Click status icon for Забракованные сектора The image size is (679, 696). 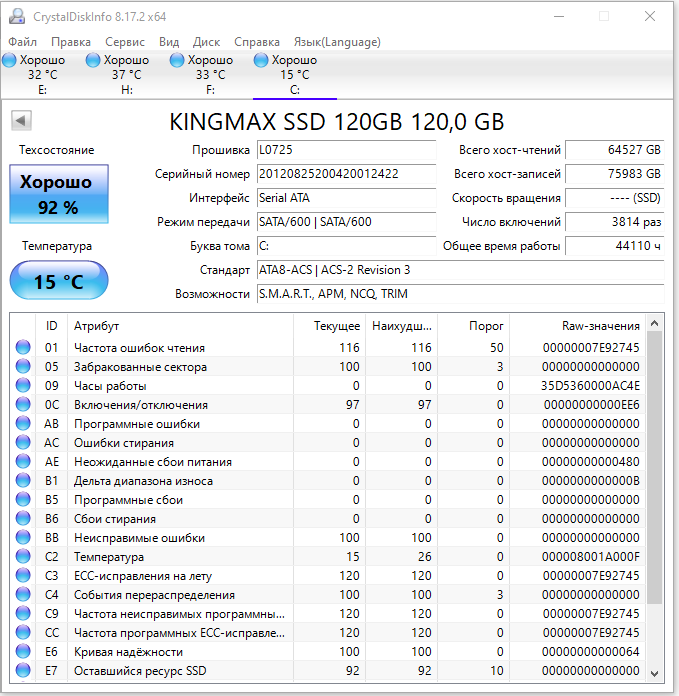[23, 366]
